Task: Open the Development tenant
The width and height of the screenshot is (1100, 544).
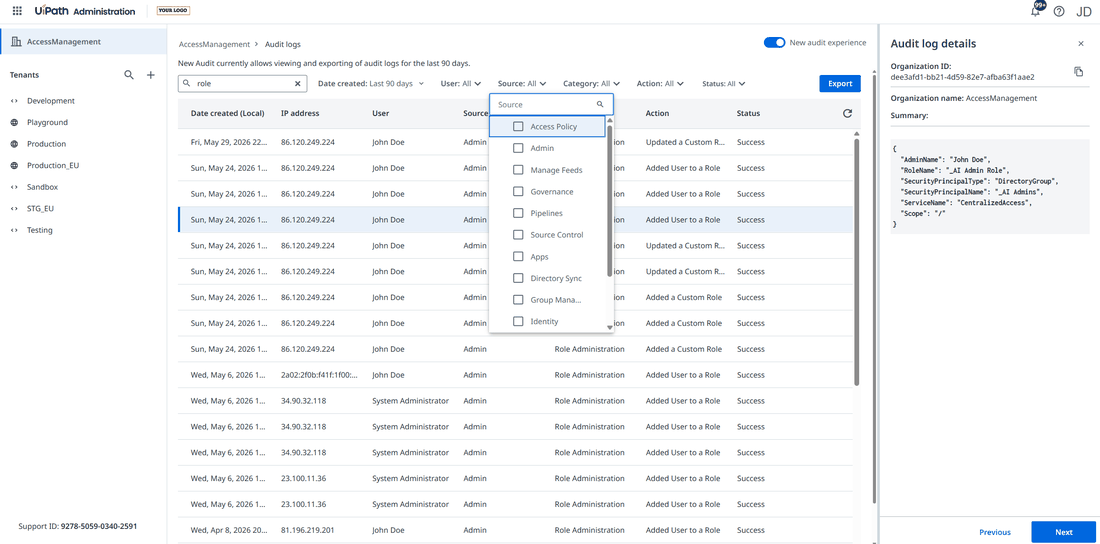Action: click(x=51, y=101)
